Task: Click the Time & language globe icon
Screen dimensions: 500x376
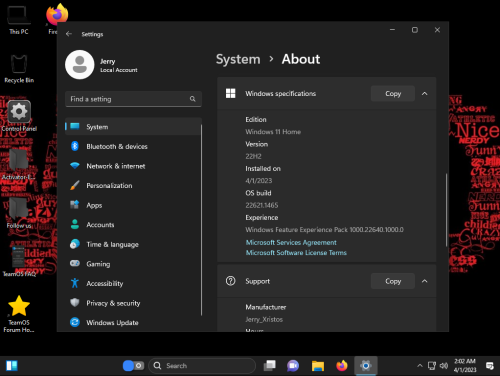Action: (75, 244)
